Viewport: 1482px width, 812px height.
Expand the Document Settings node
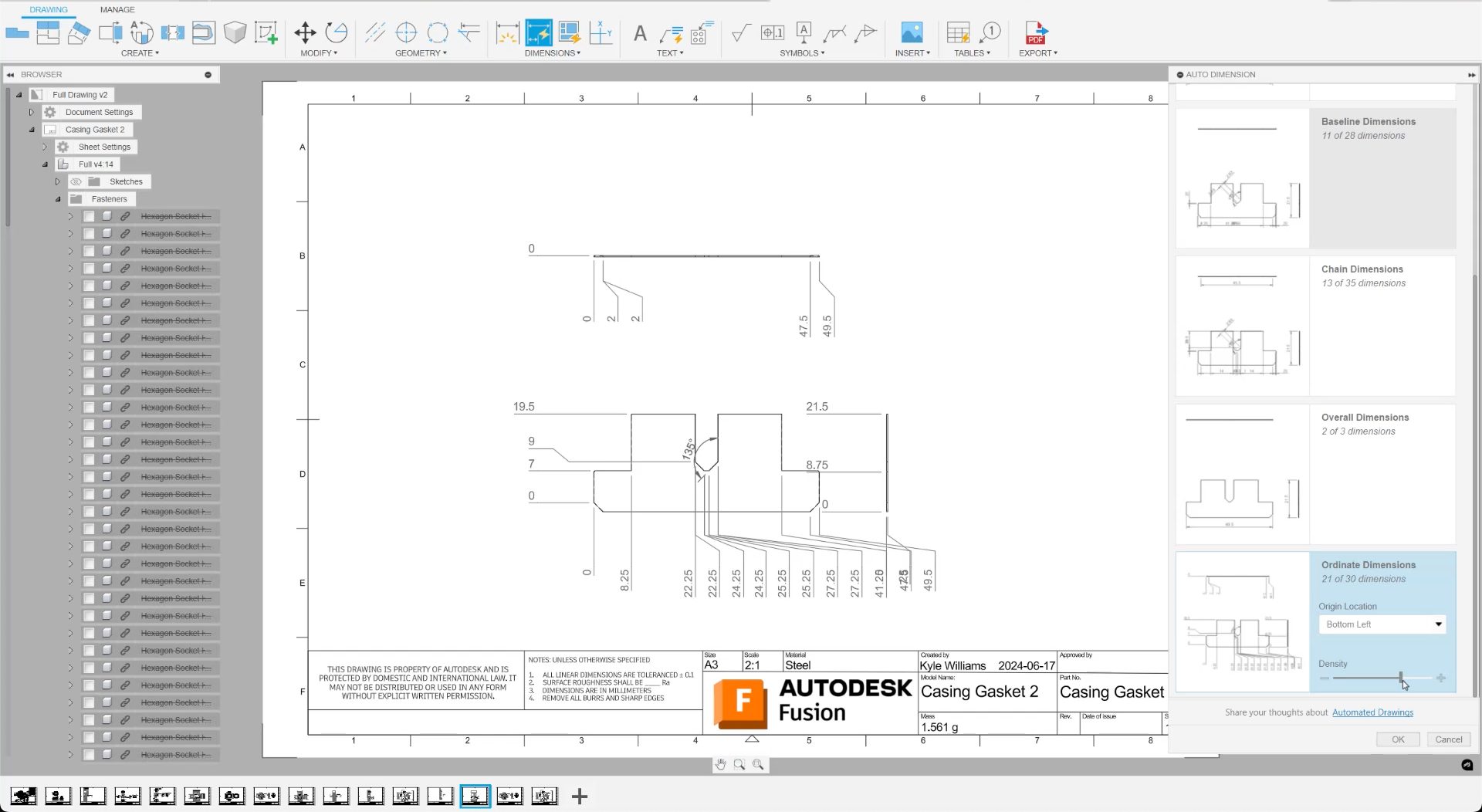(x=31, y=111)
